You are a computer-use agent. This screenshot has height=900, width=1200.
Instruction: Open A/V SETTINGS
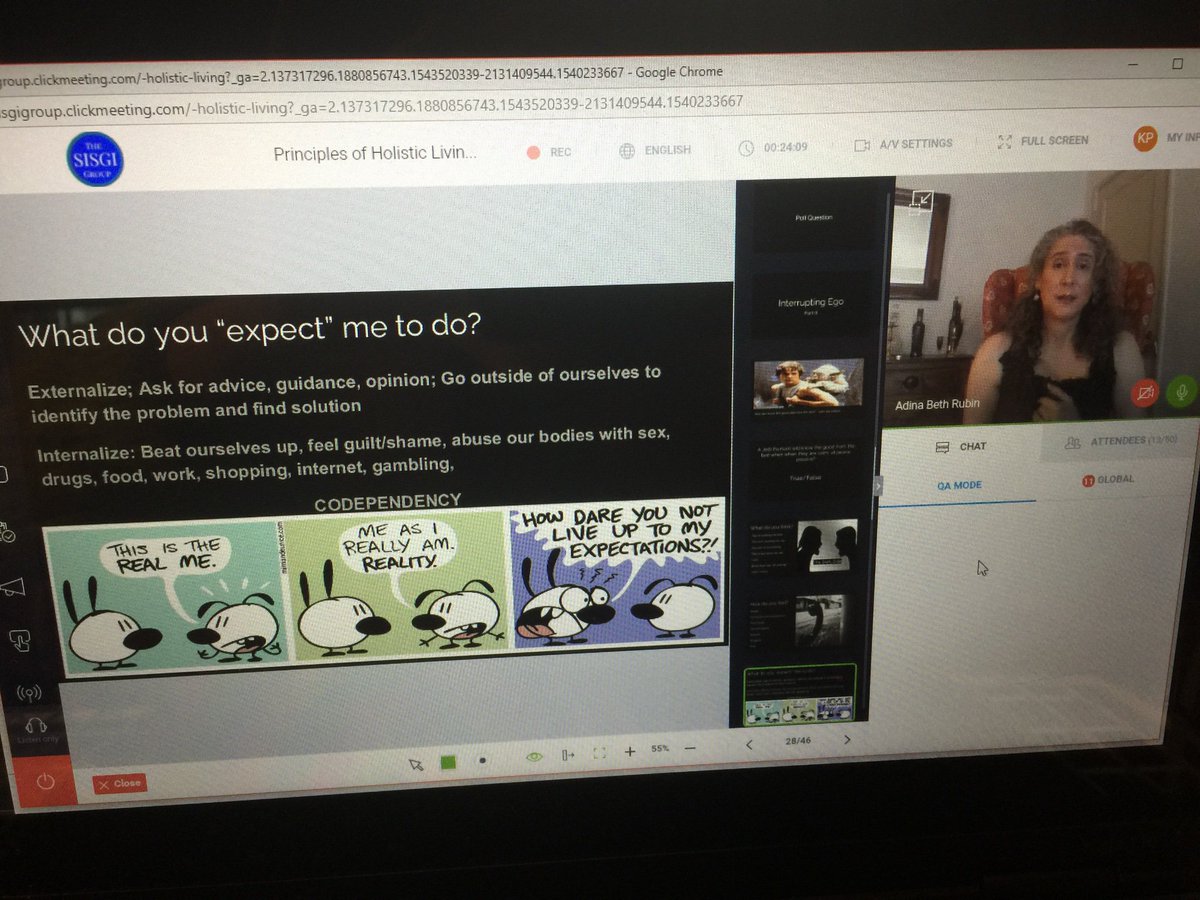tap(903, 144)
